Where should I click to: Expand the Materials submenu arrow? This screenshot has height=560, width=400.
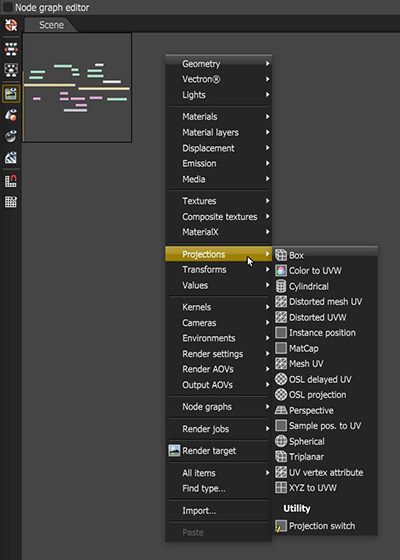[x=268, y=116]
